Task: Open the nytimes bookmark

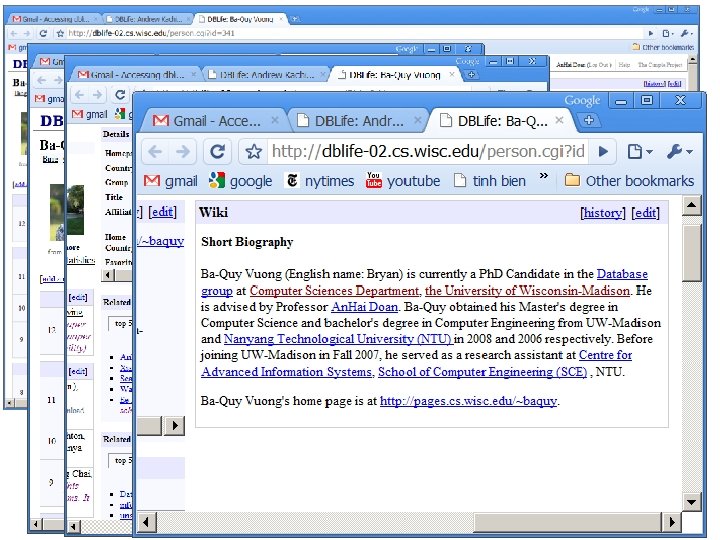Action: [320, 181]
